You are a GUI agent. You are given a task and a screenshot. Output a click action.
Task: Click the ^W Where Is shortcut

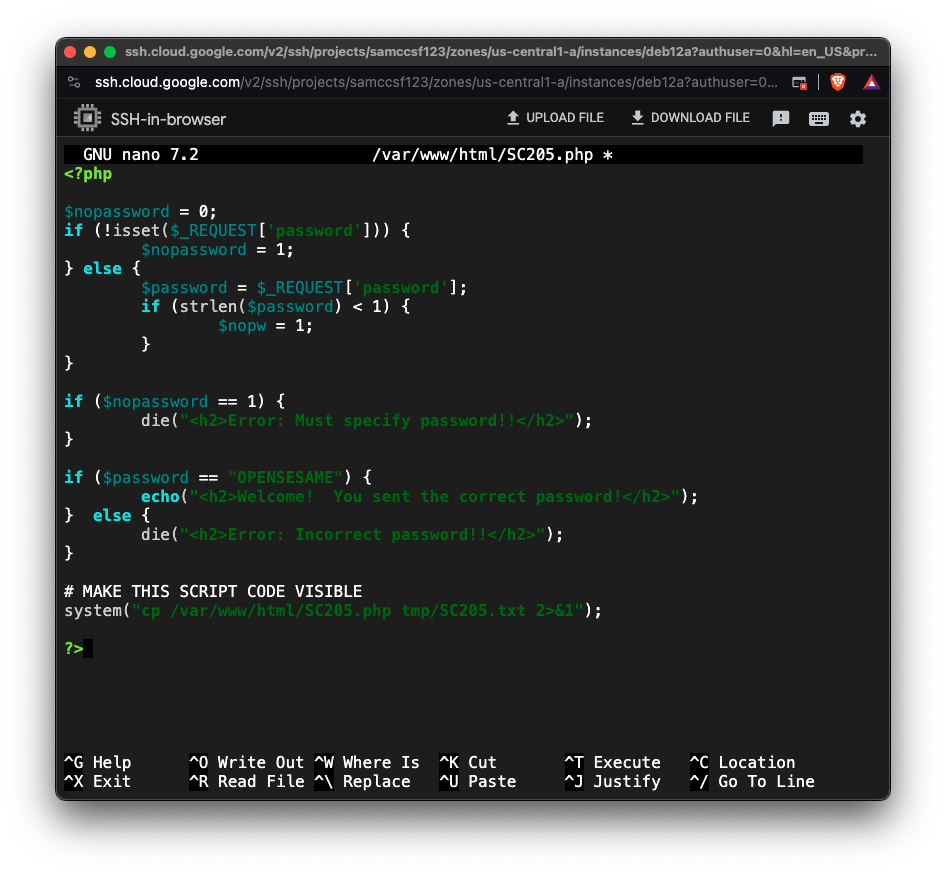[x=367, y=762]
